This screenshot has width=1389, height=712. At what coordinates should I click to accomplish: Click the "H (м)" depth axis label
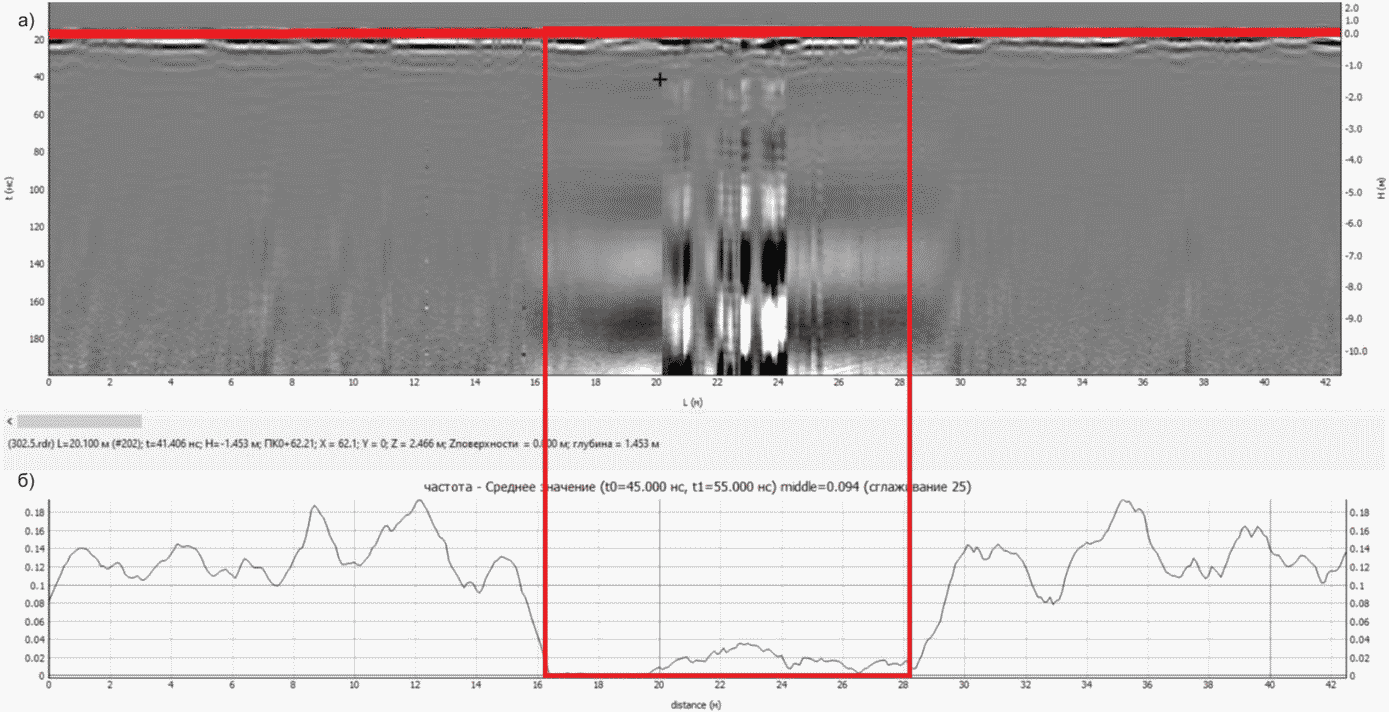pyautogui.click(x=1381, y=190)
